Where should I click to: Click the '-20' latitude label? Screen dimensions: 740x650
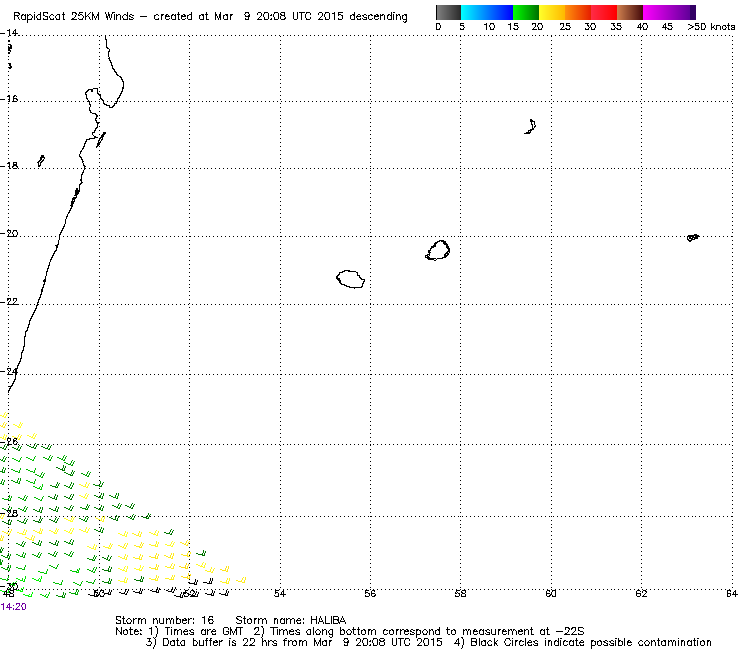point(9,234)
